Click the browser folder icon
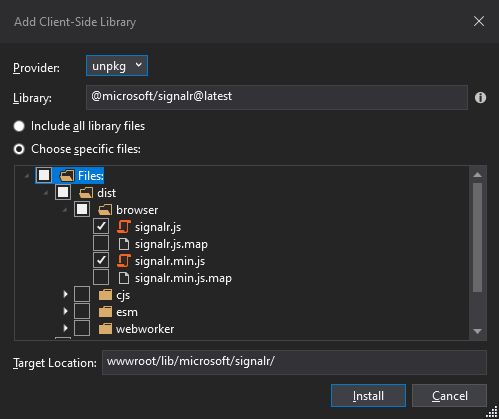Screen dimensions: 499x419 105,210
